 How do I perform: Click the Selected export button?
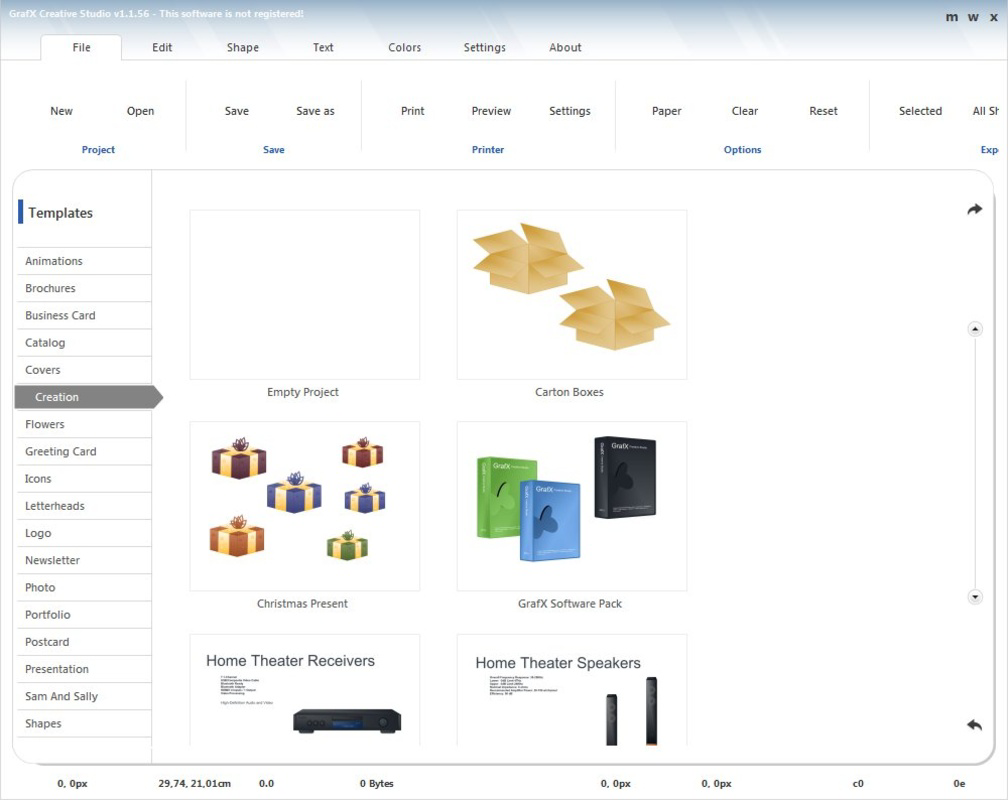[921, 111]
